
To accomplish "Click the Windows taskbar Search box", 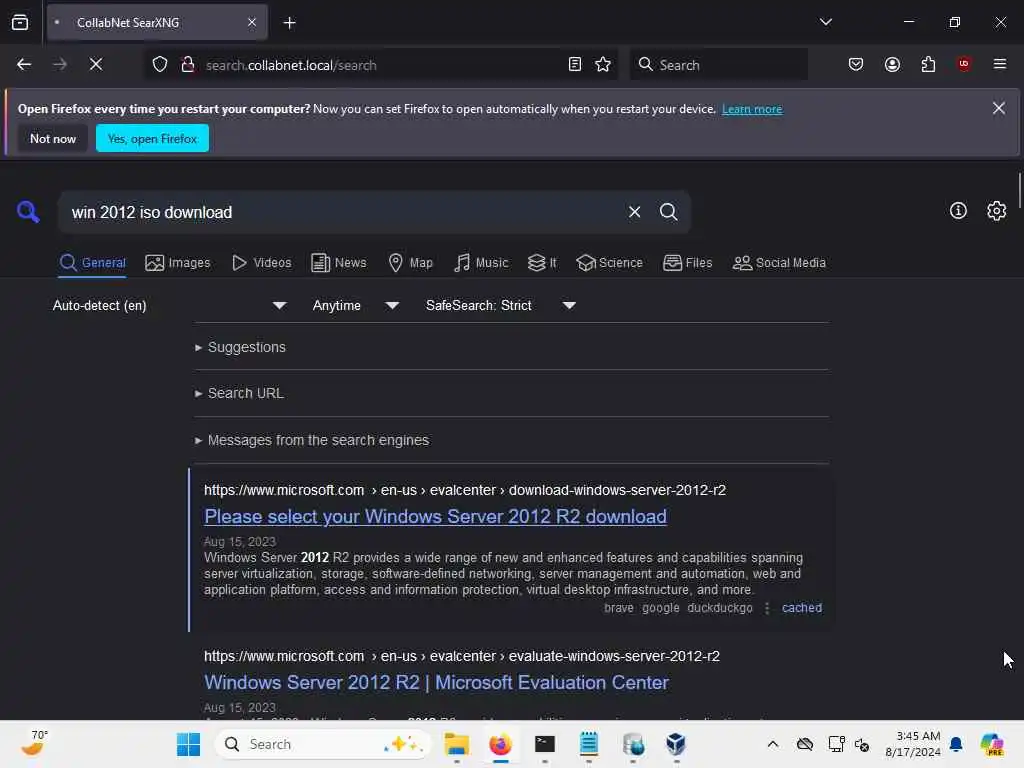I will [x=323, y=744].
